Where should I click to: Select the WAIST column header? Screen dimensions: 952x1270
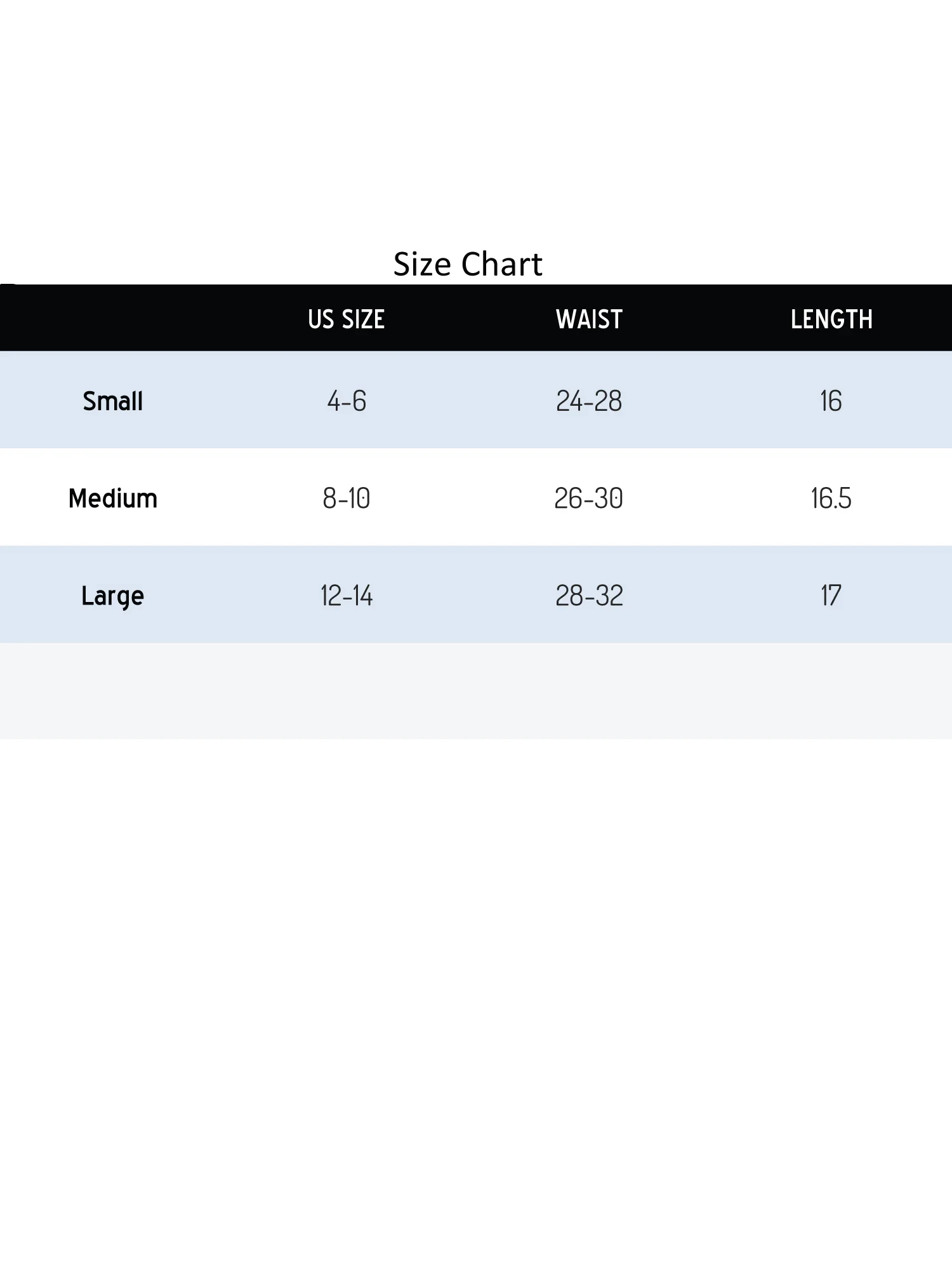(589, 319)
